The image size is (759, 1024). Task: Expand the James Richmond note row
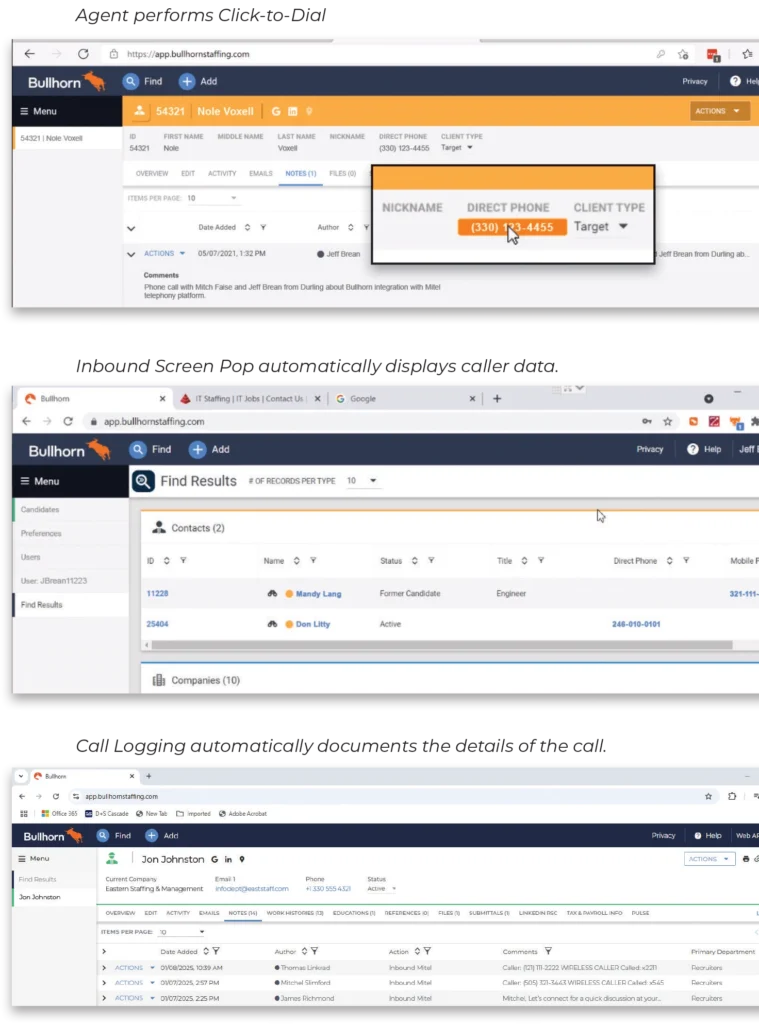(104, 998)
